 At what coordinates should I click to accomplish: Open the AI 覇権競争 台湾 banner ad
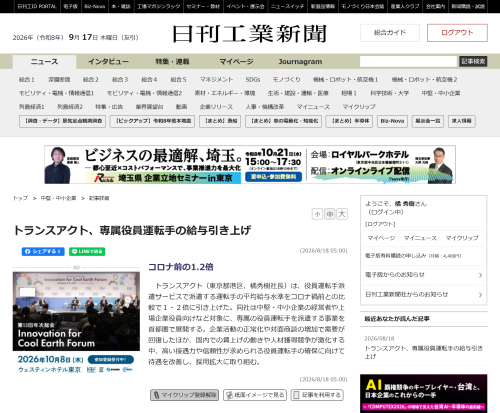click(423, 393)
